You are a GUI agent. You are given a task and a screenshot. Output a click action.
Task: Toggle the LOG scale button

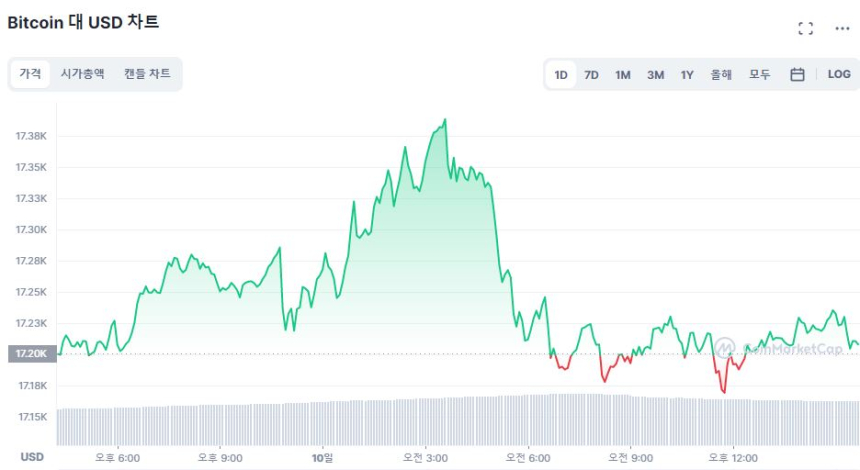[x=839, y=74]
